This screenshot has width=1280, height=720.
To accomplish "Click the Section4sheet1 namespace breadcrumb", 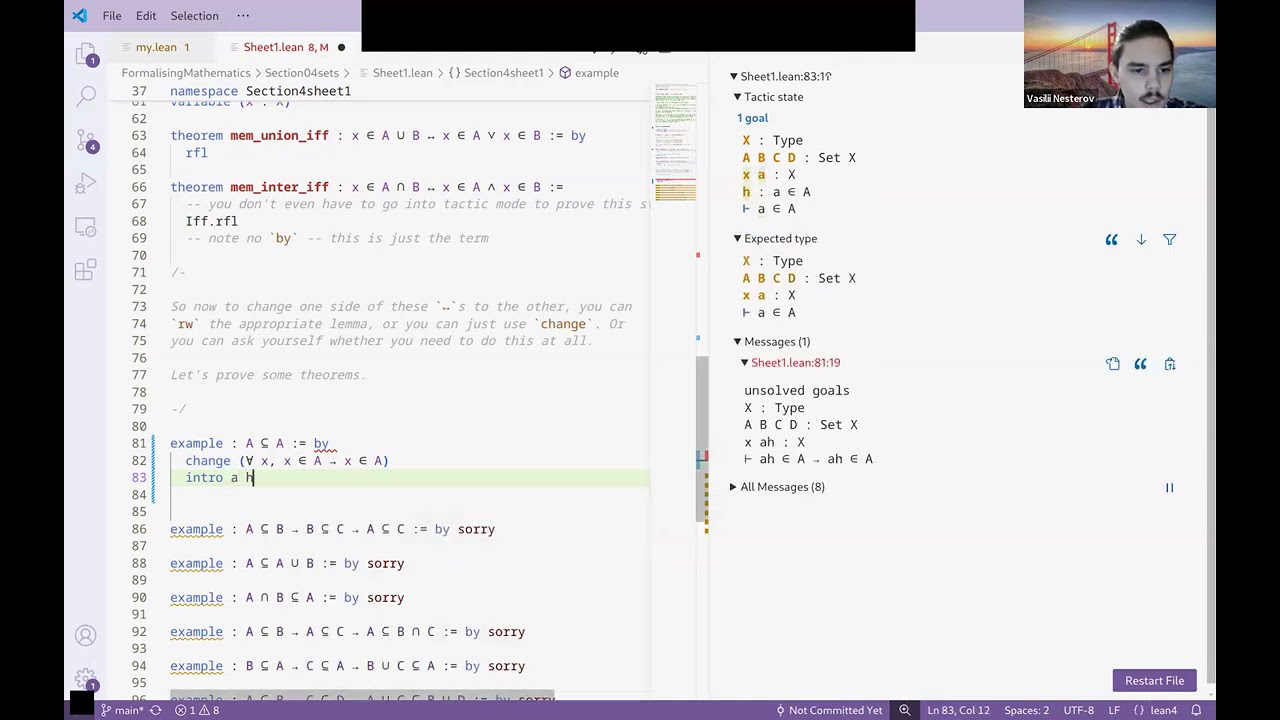I will pos(496,73).
